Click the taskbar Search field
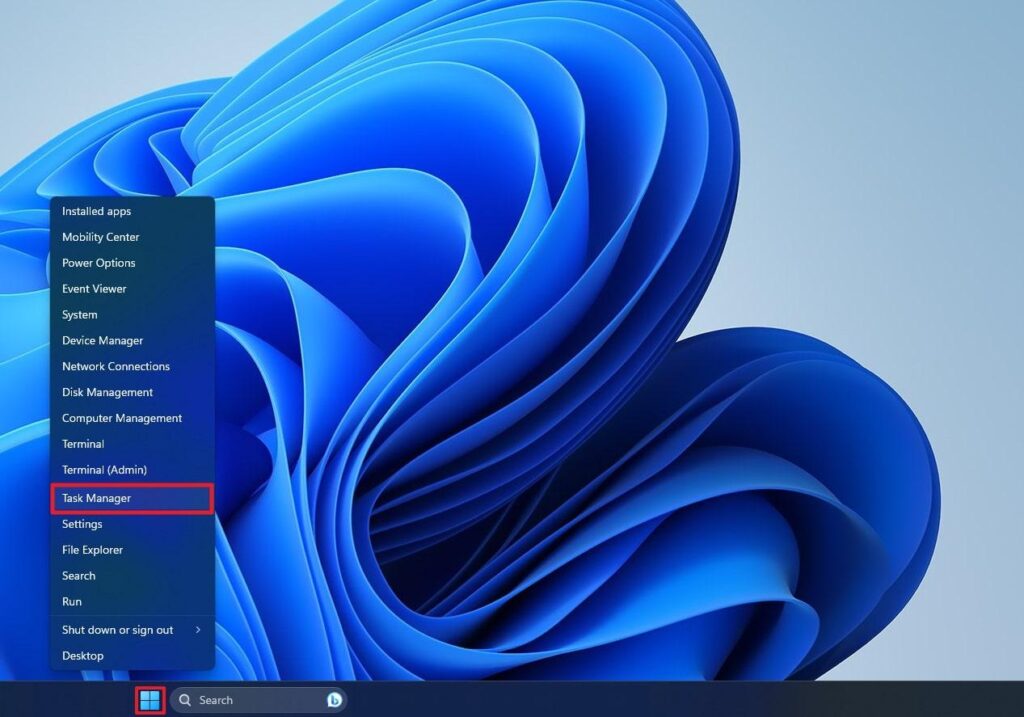The width and height of the screenshot is (1024, 717). coord(259,700)
